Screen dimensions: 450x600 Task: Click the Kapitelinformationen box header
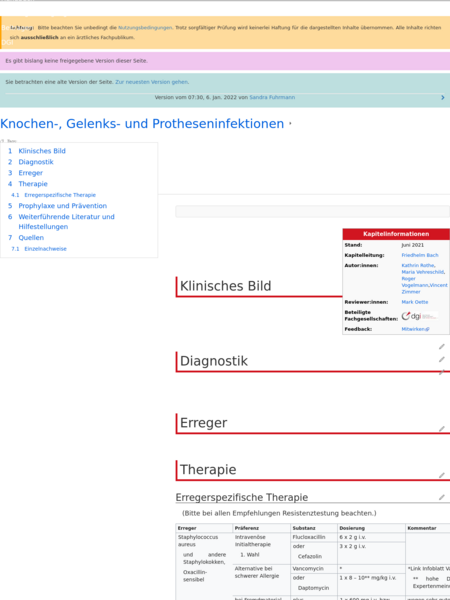click(x=396, y=234)
